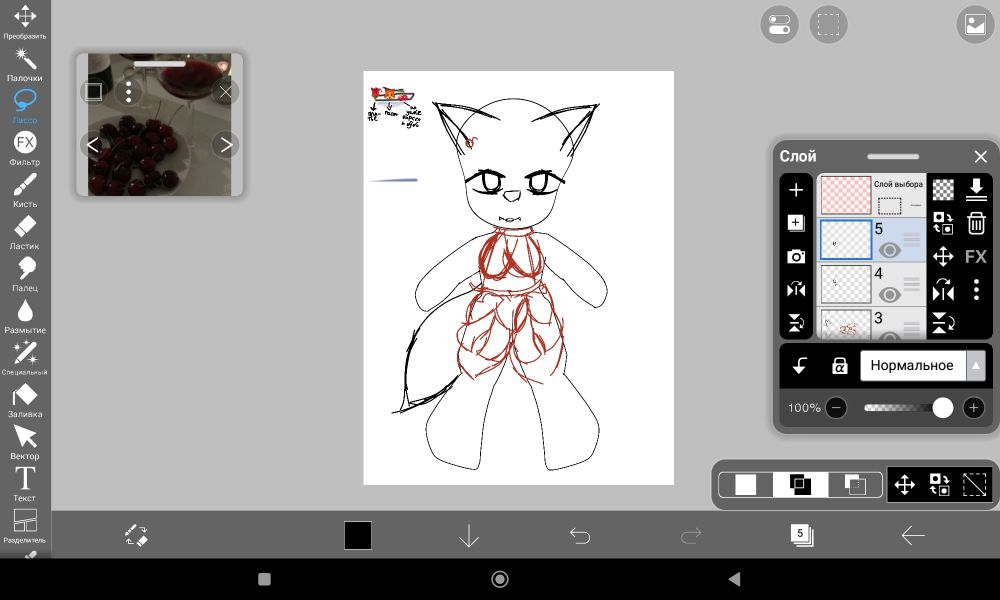Move layer with four-arrow icon in Layer panel
Screen dimensions: 1000x600
tap(943, 256)
